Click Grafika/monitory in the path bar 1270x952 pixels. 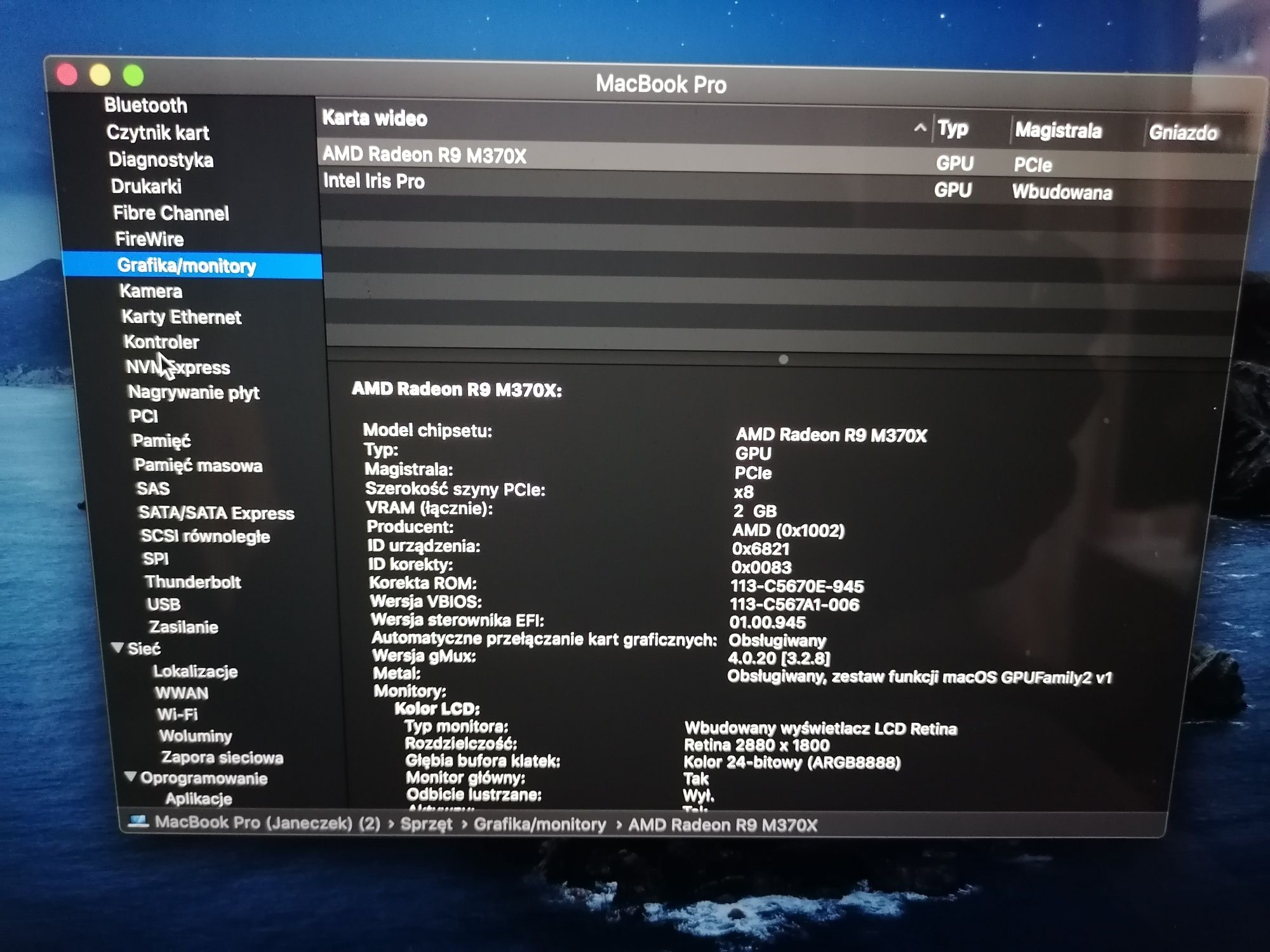pyautogui.click(x=540, y=824)
